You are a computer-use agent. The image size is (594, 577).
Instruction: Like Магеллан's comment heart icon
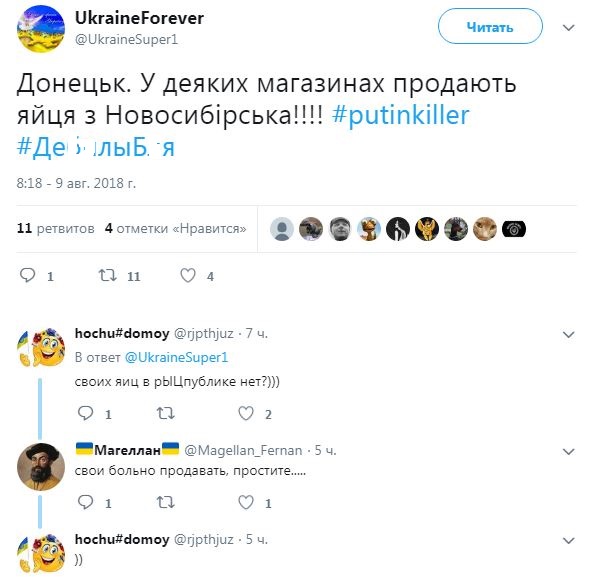coord(246,502)
